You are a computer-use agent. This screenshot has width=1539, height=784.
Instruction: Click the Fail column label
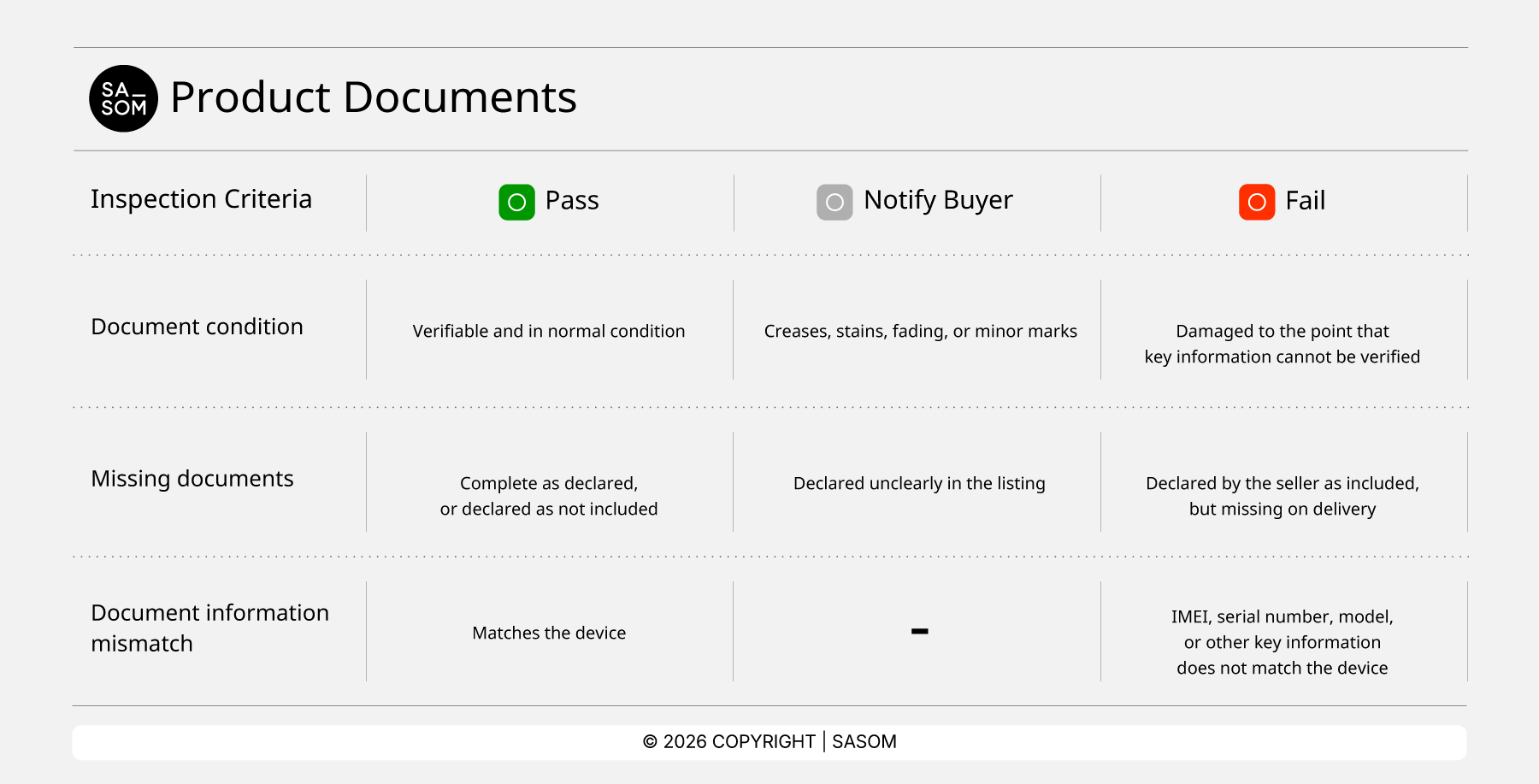tap(1305, 201)
